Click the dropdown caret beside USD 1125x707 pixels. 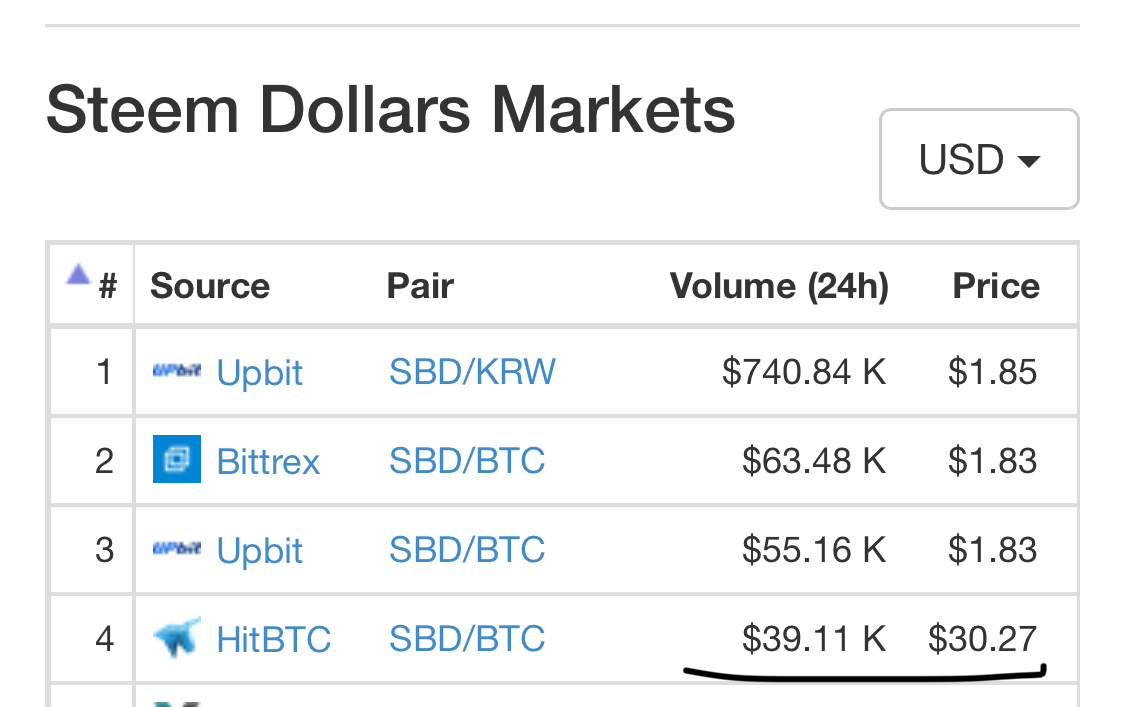click(1029, 161)
